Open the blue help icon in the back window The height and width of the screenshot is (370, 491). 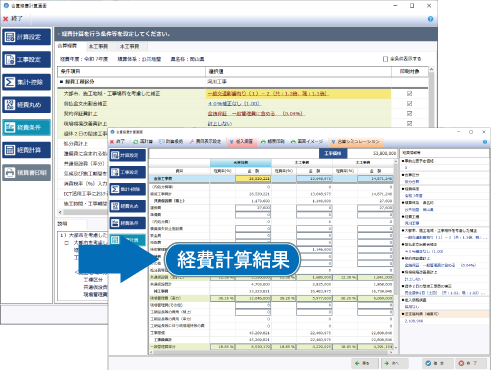pyautogui.click(x=430, y=19)
